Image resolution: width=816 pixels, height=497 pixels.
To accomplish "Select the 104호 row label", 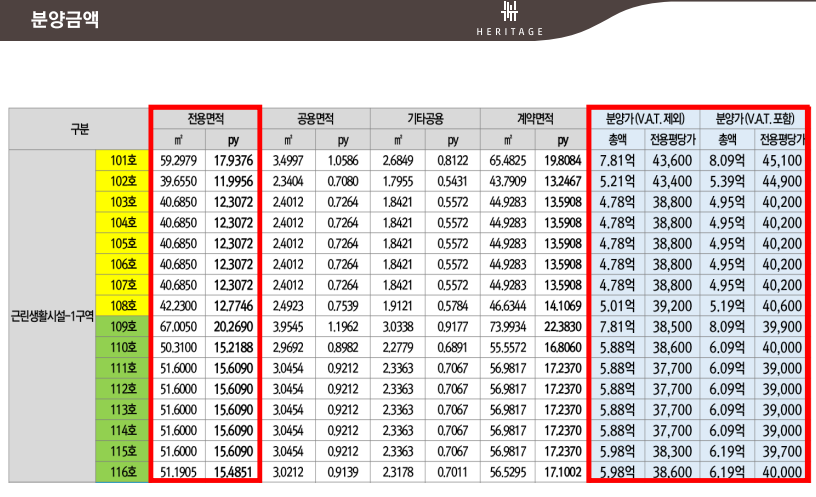I will click(123, 223).
